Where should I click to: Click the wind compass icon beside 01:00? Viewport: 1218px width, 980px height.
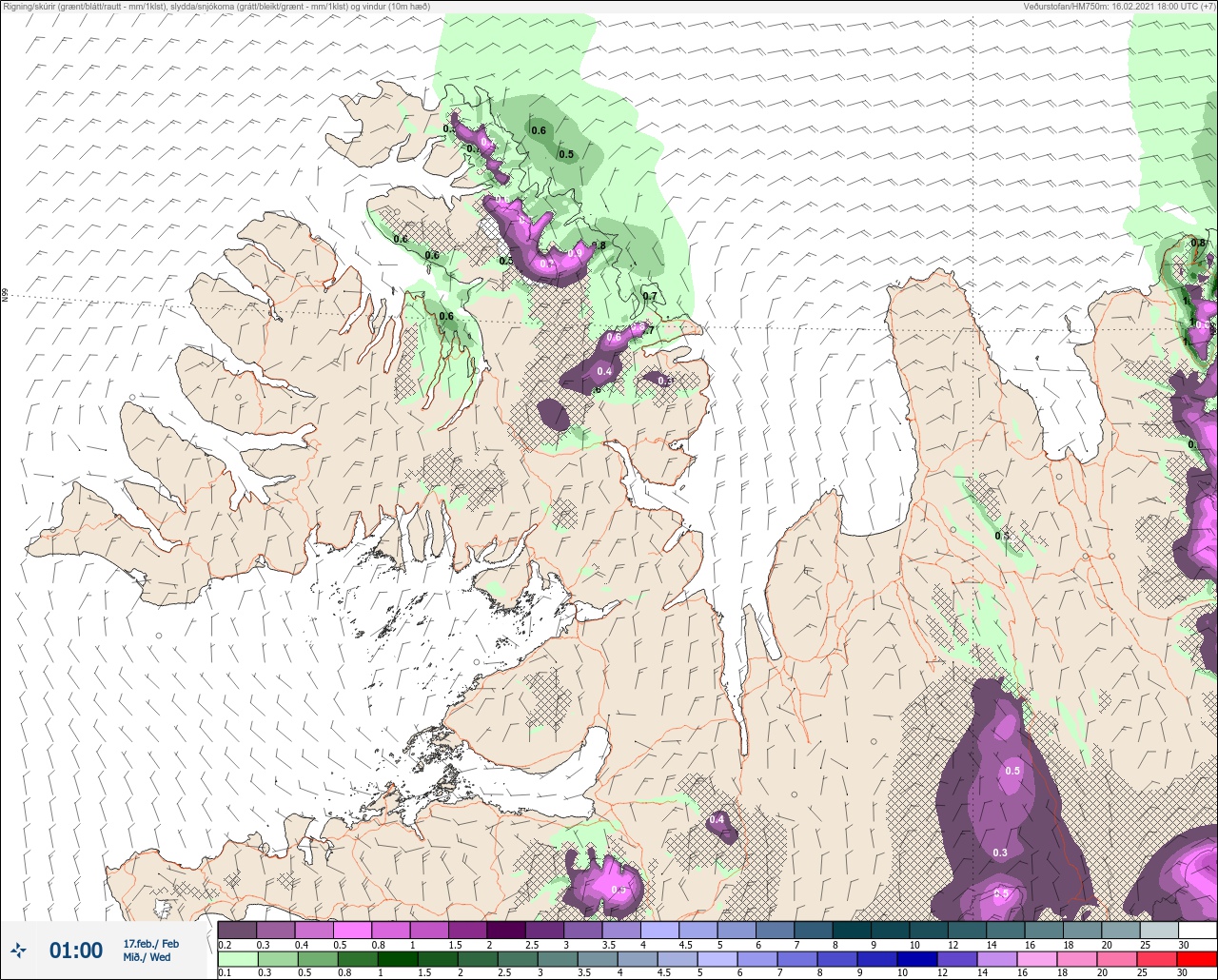18,950
